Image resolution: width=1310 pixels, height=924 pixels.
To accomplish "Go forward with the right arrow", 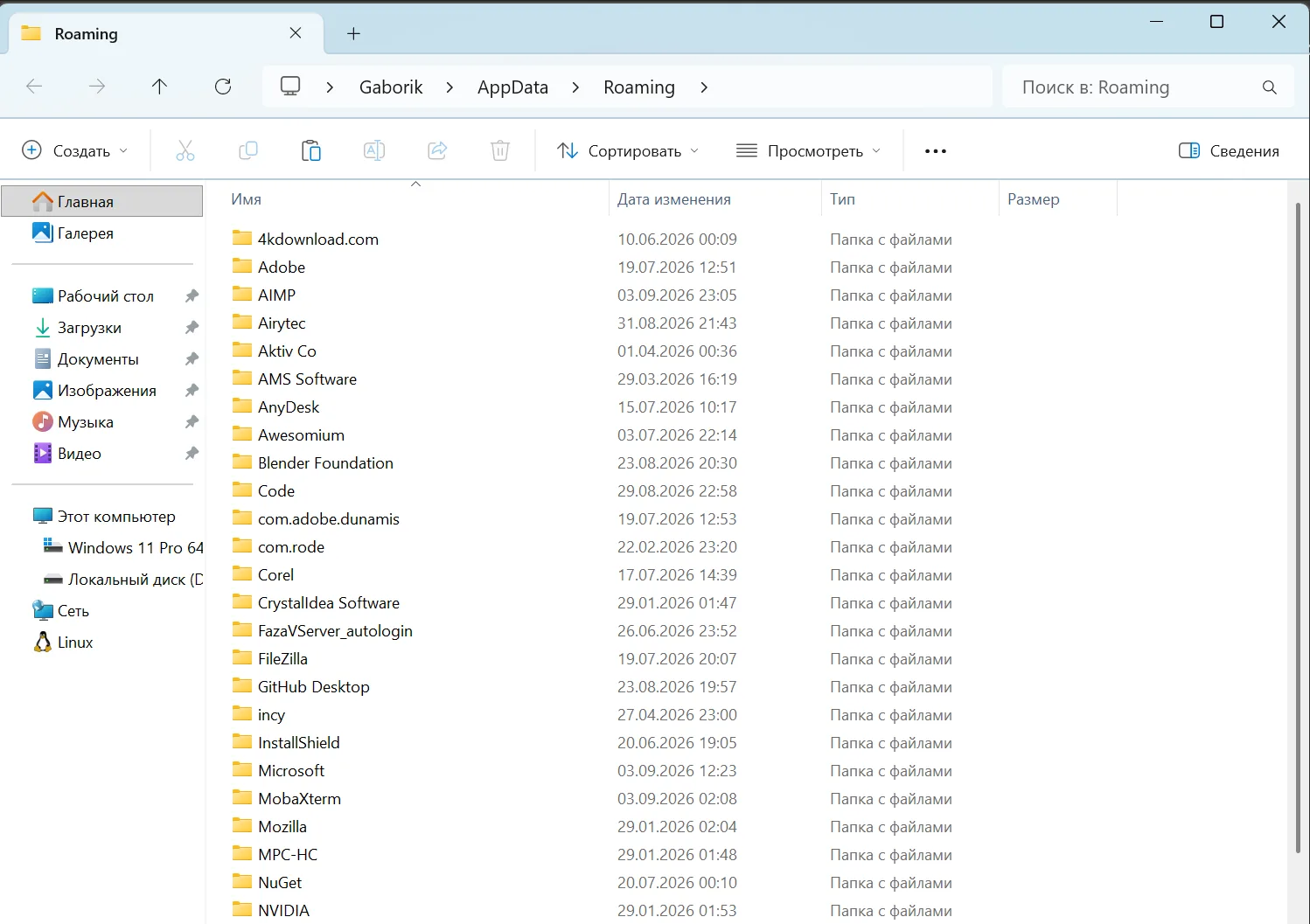I will 97,87.
